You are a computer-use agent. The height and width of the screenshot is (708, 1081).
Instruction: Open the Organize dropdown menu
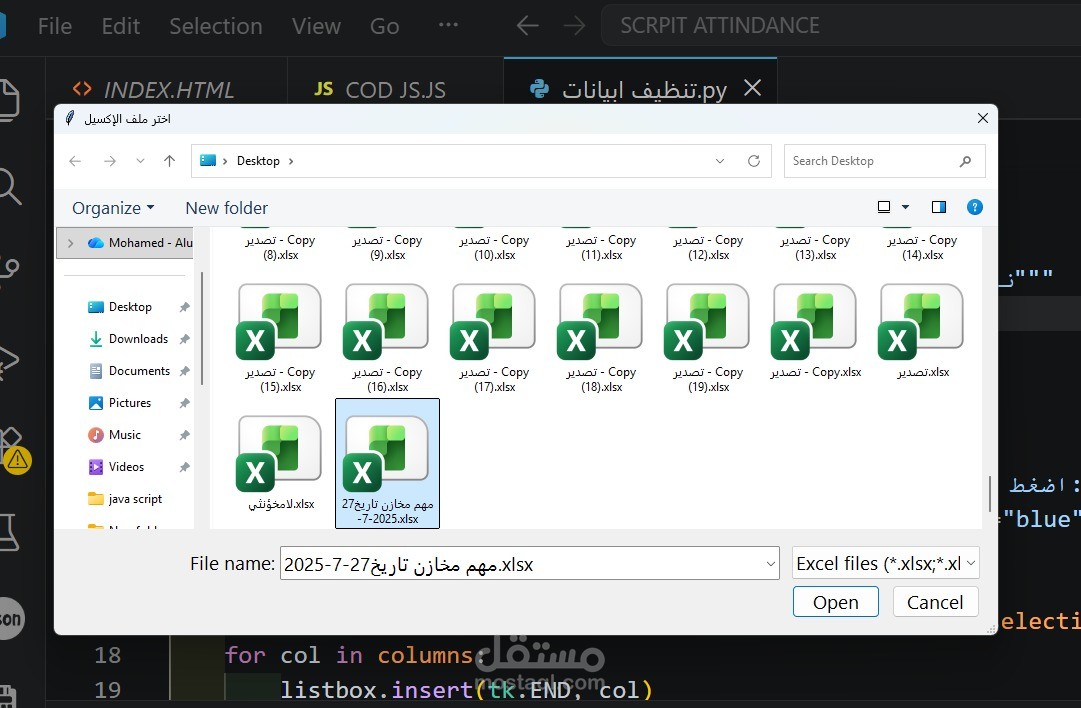coord(113,208)
